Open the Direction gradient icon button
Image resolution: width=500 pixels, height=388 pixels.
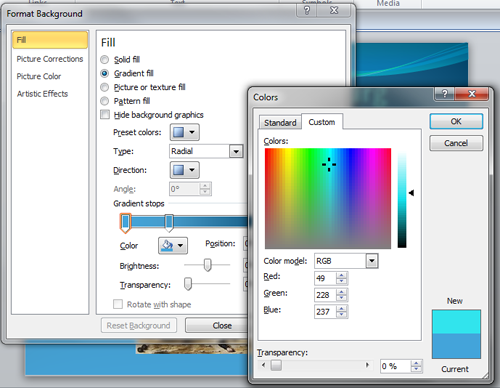[185, 170]
